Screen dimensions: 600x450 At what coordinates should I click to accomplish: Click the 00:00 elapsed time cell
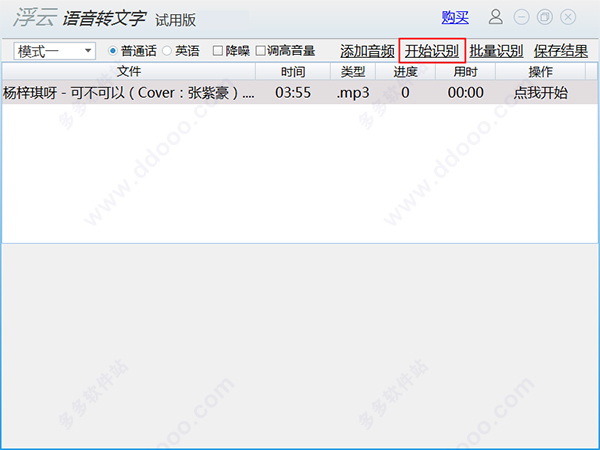coord(466,93)
